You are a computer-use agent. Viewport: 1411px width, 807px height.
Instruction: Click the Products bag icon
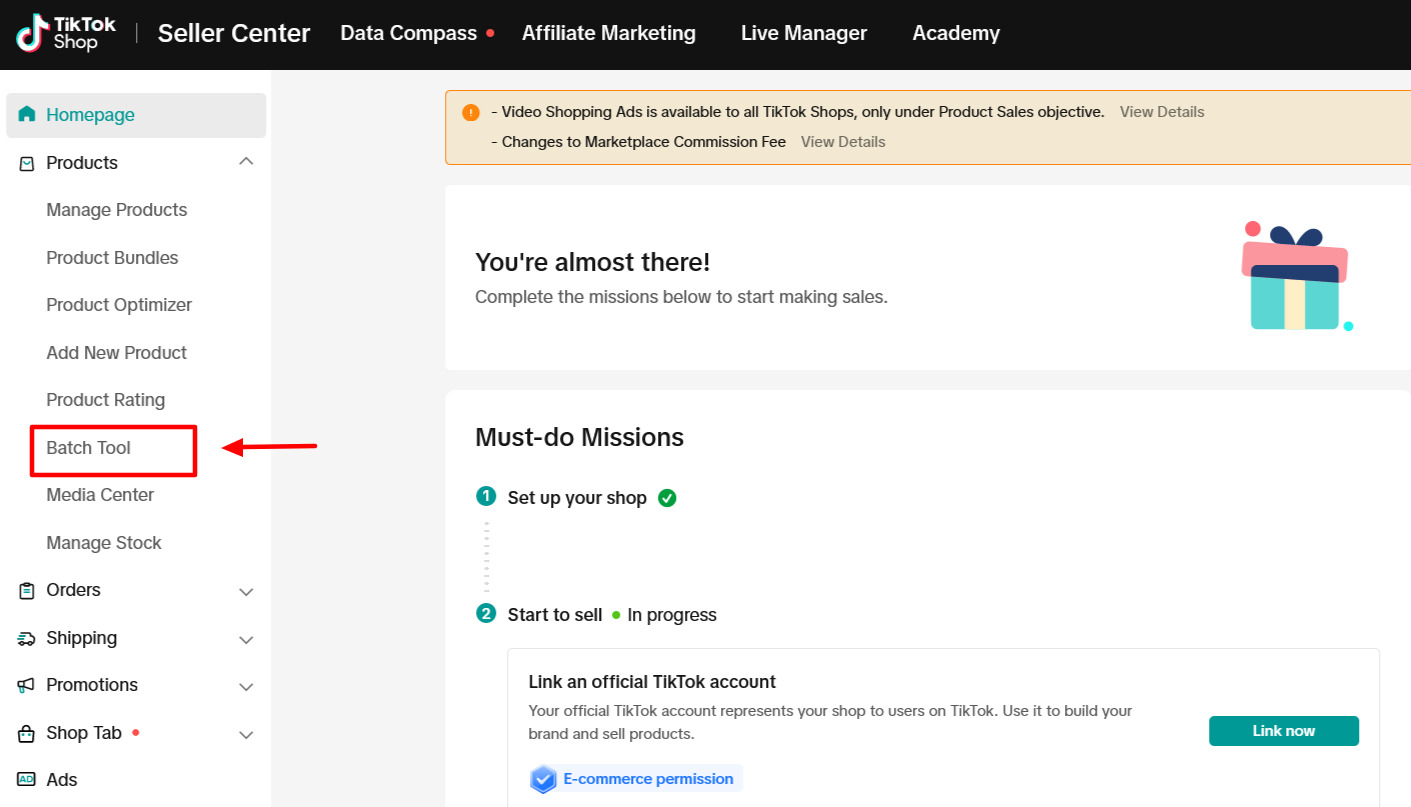[27, 163]
